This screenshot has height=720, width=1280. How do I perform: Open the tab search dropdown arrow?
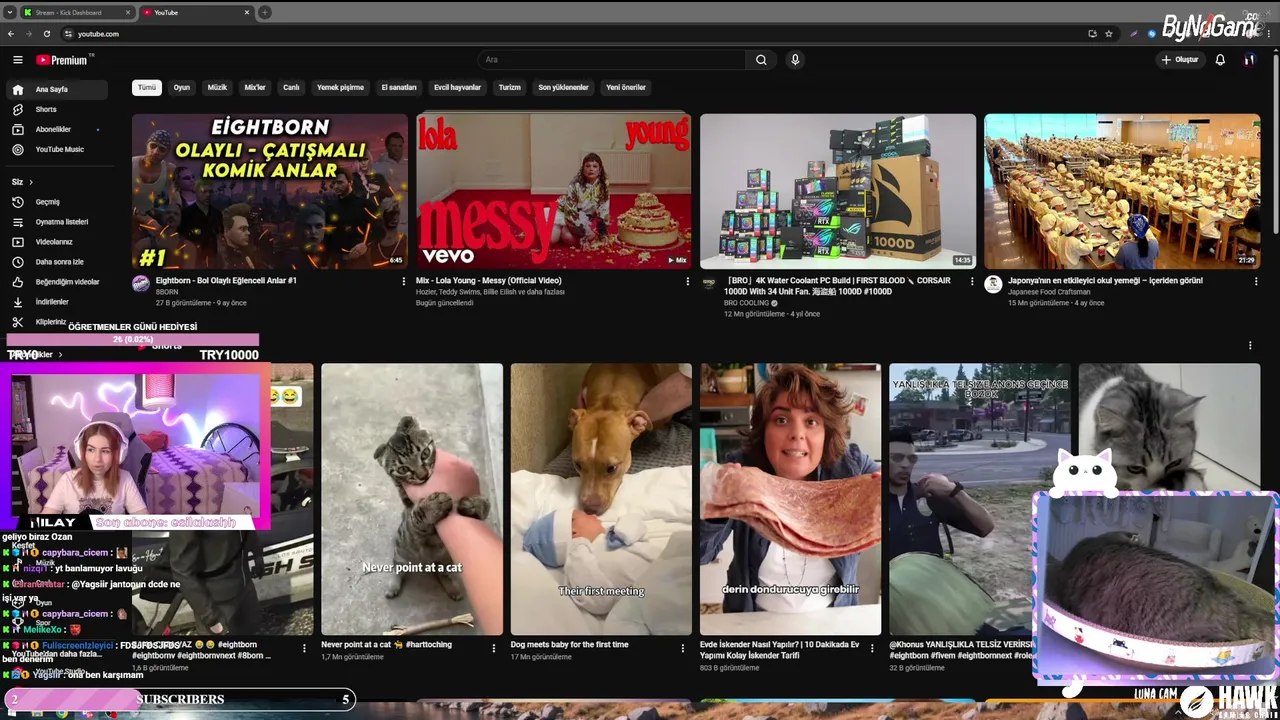click(10, 13)
